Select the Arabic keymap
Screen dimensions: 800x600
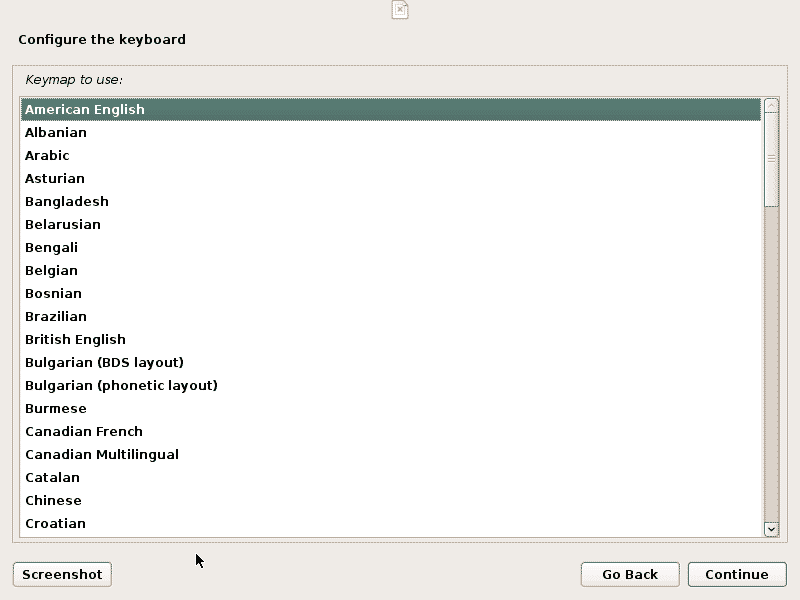47,156
